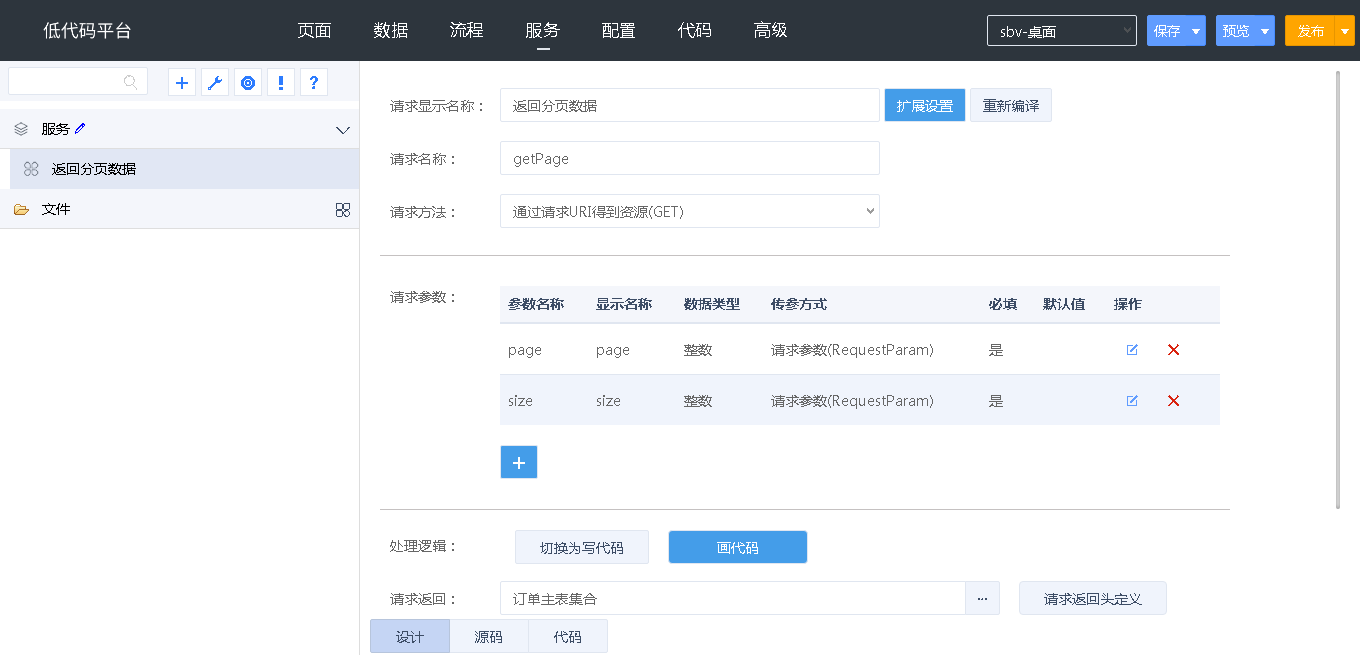The height and width of the screenshot is (655, 1360).
Task: Open the 数据 menu
Action: (x=390, y=31)
